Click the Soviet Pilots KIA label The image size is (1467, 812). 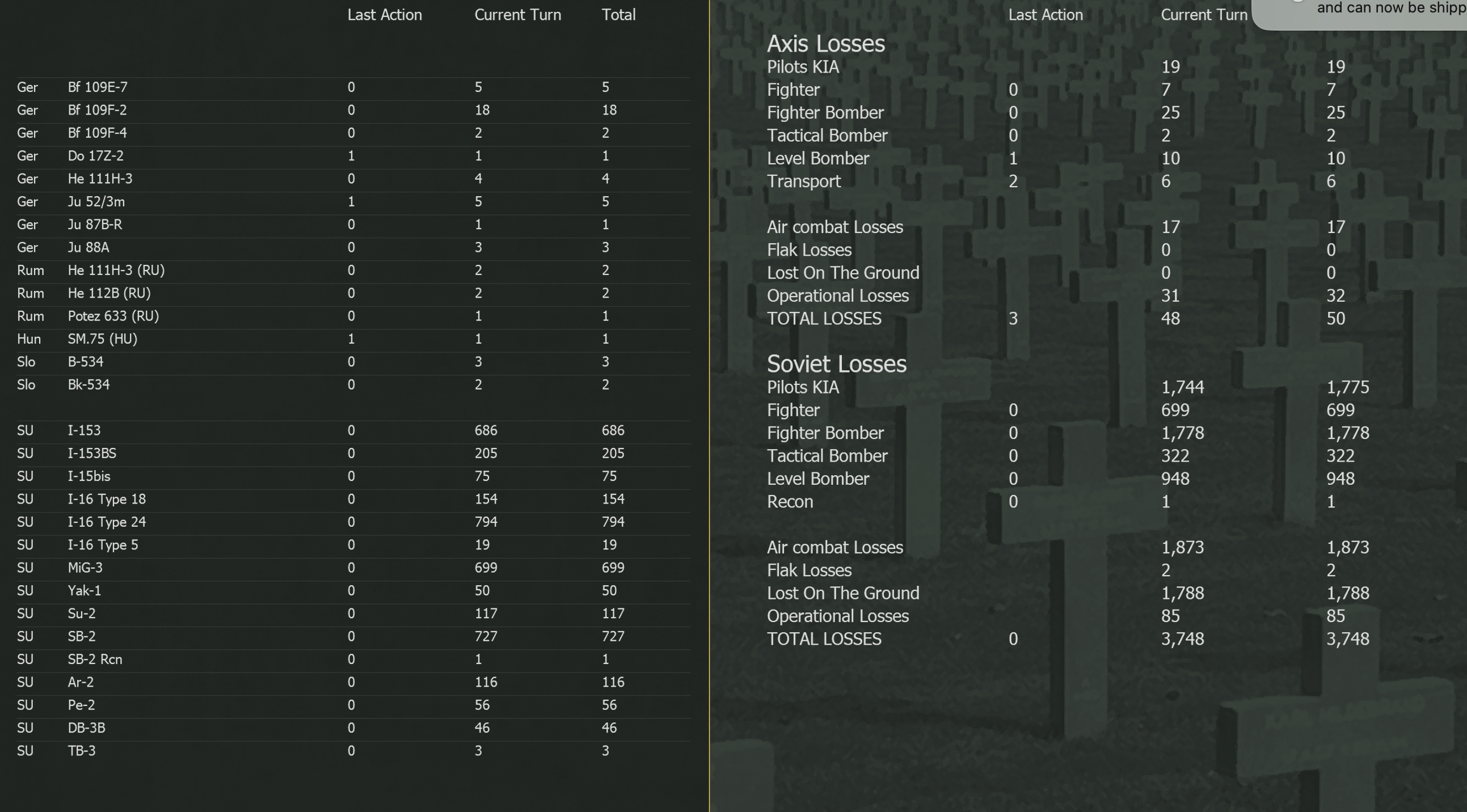pyautogui.click(x=802, y=387)
